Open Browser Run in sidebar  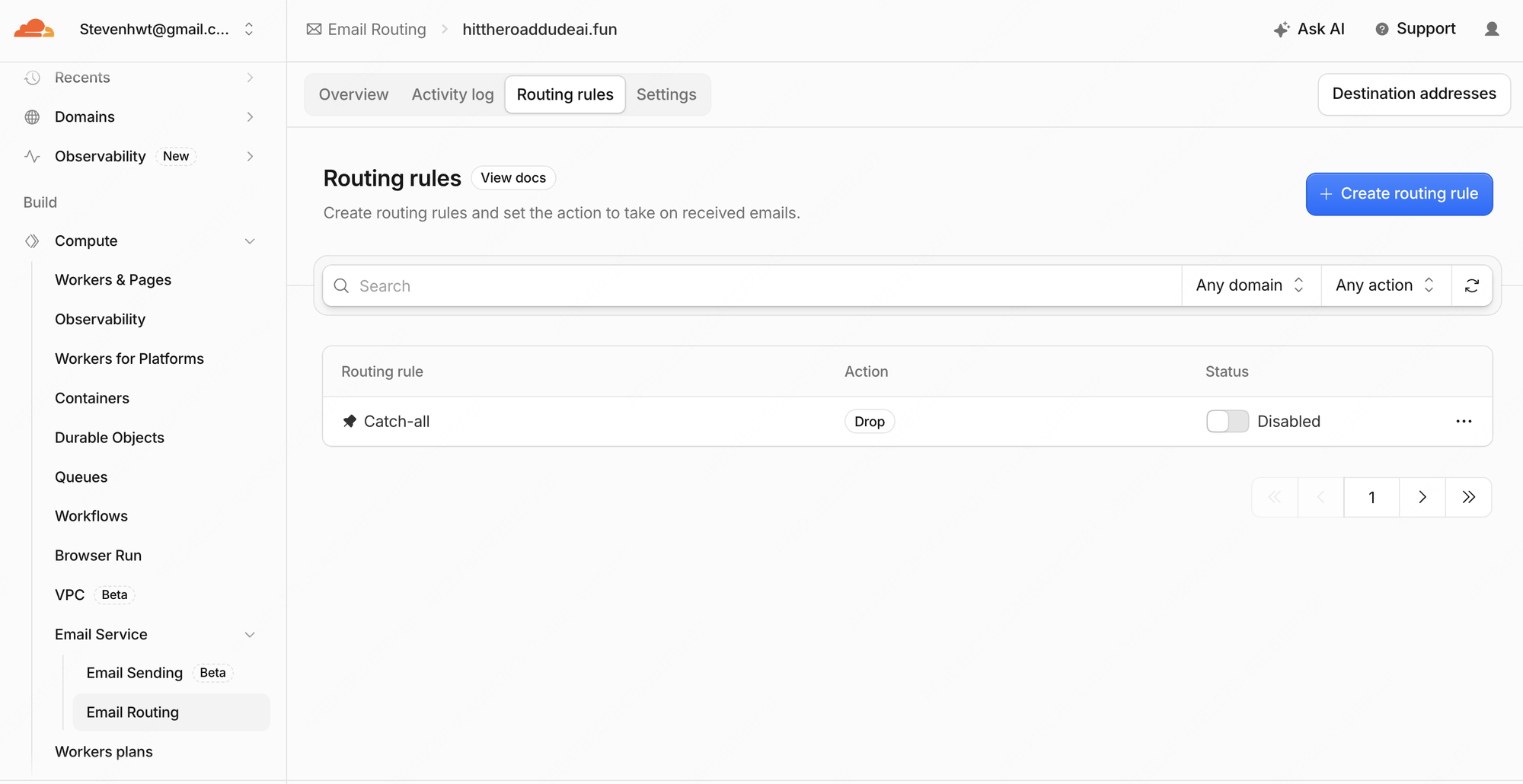[98, 556]
